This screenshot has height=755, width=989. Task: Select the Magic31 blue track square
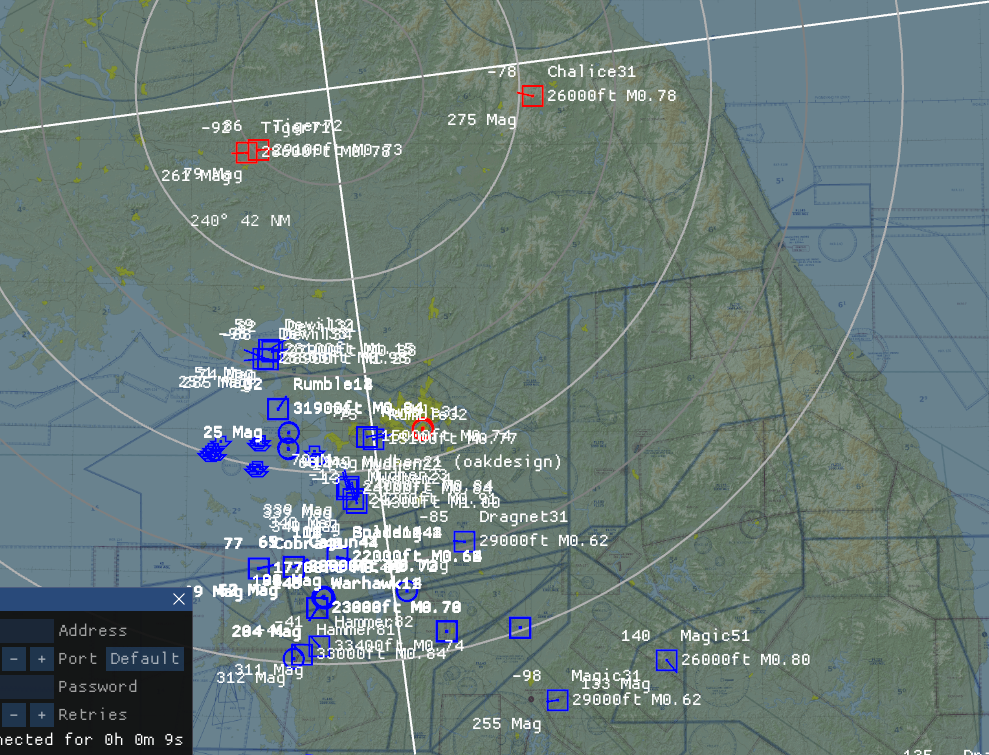(558, 699)
